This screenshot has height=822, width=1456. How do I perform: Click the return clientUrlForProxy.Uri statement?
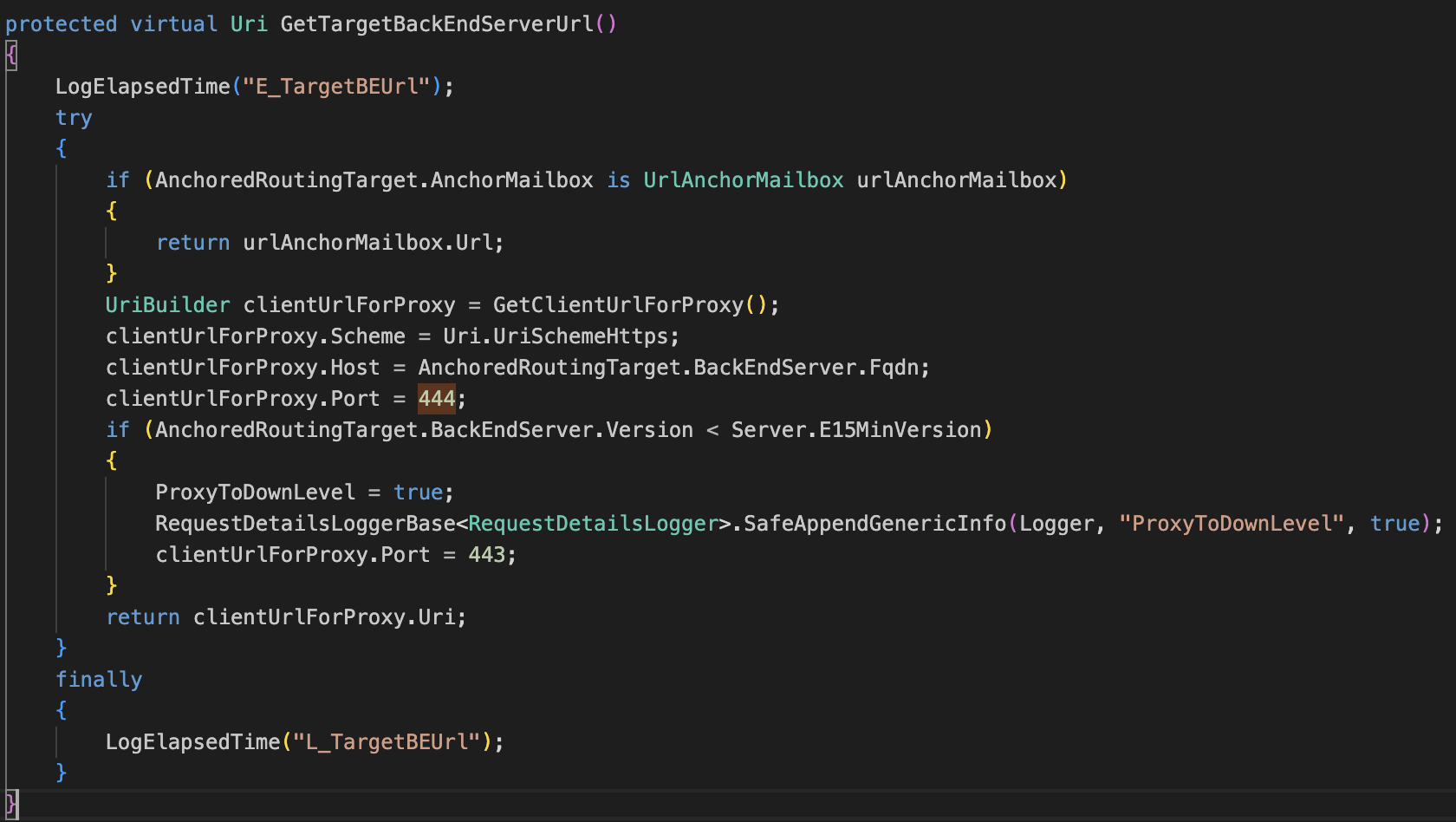[x=286, y=617]
